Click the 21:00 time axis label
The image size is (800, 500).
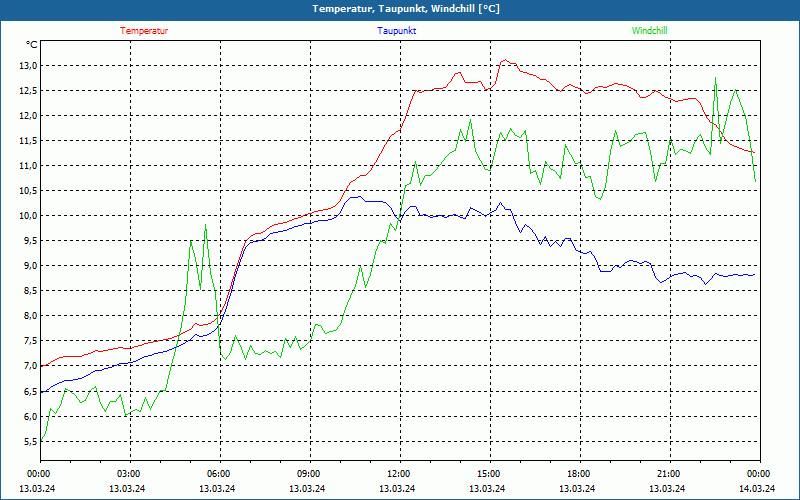(x=670, y=474)
